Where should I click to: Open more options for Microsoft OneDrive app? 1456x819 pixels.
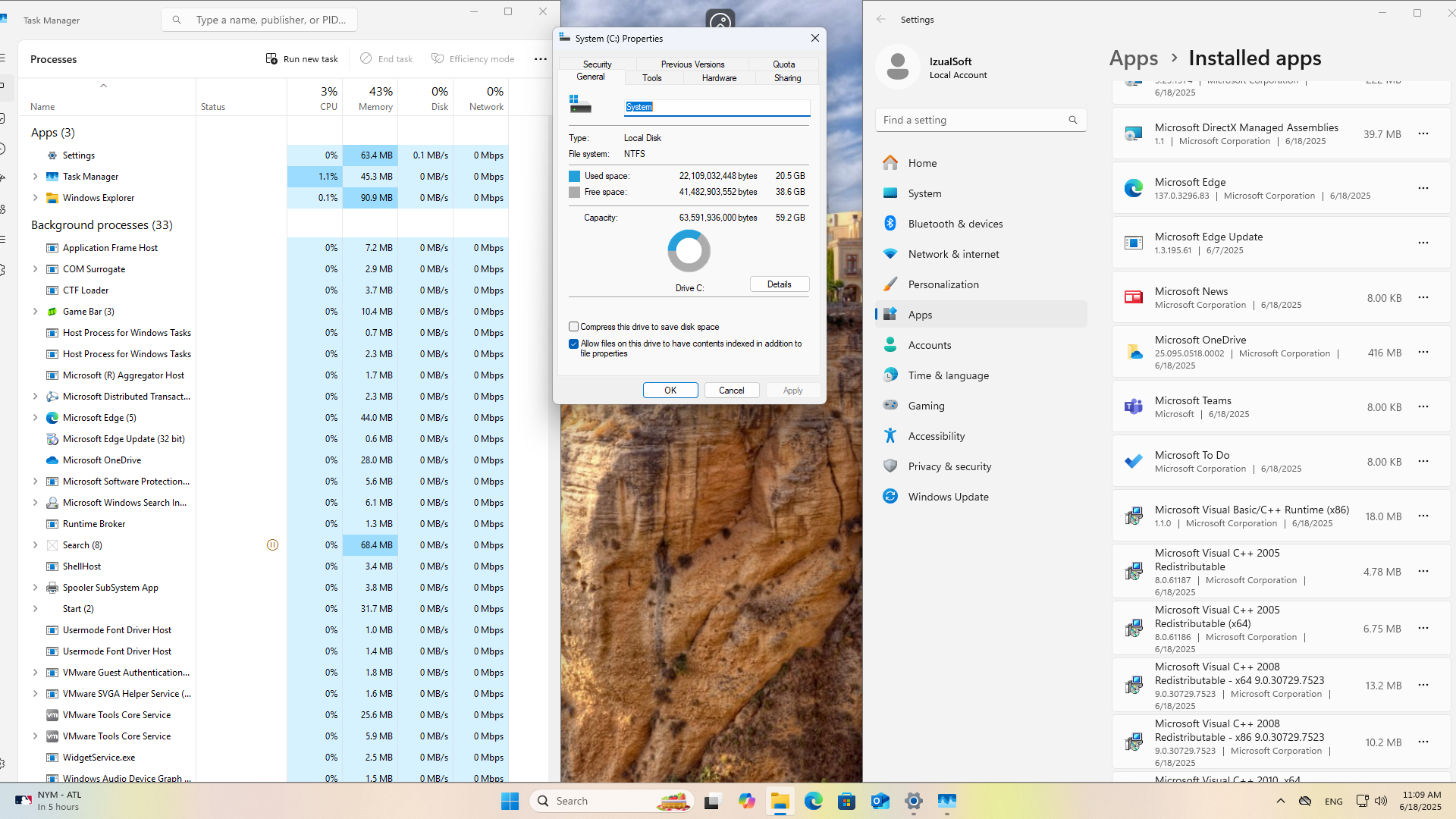click(1423, 352)
